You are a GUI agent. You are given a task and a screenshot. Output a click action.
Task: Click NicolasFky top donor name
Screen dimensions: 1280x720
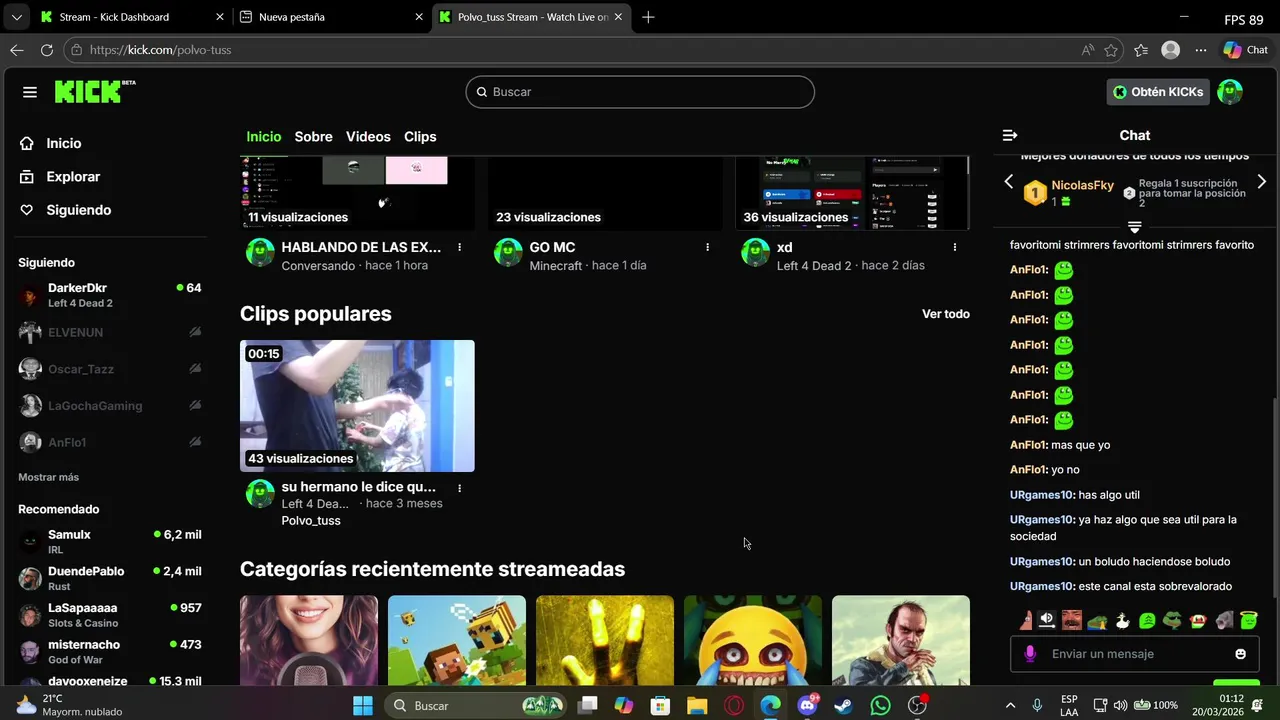click(x=1083, y=185)
